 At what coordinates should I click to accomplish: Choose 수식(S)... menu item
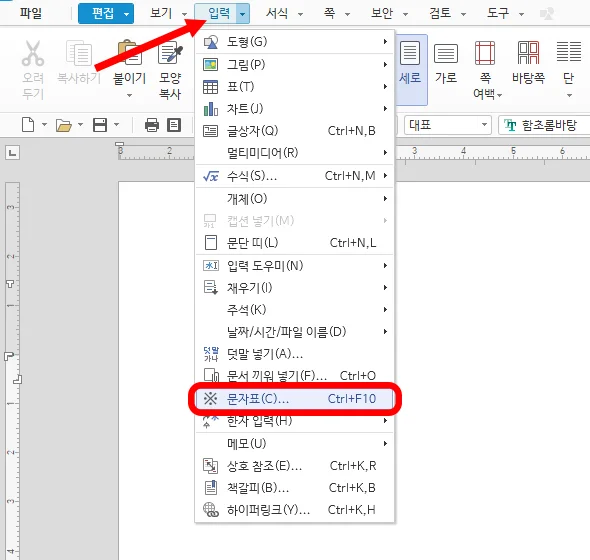coord(295,176)
